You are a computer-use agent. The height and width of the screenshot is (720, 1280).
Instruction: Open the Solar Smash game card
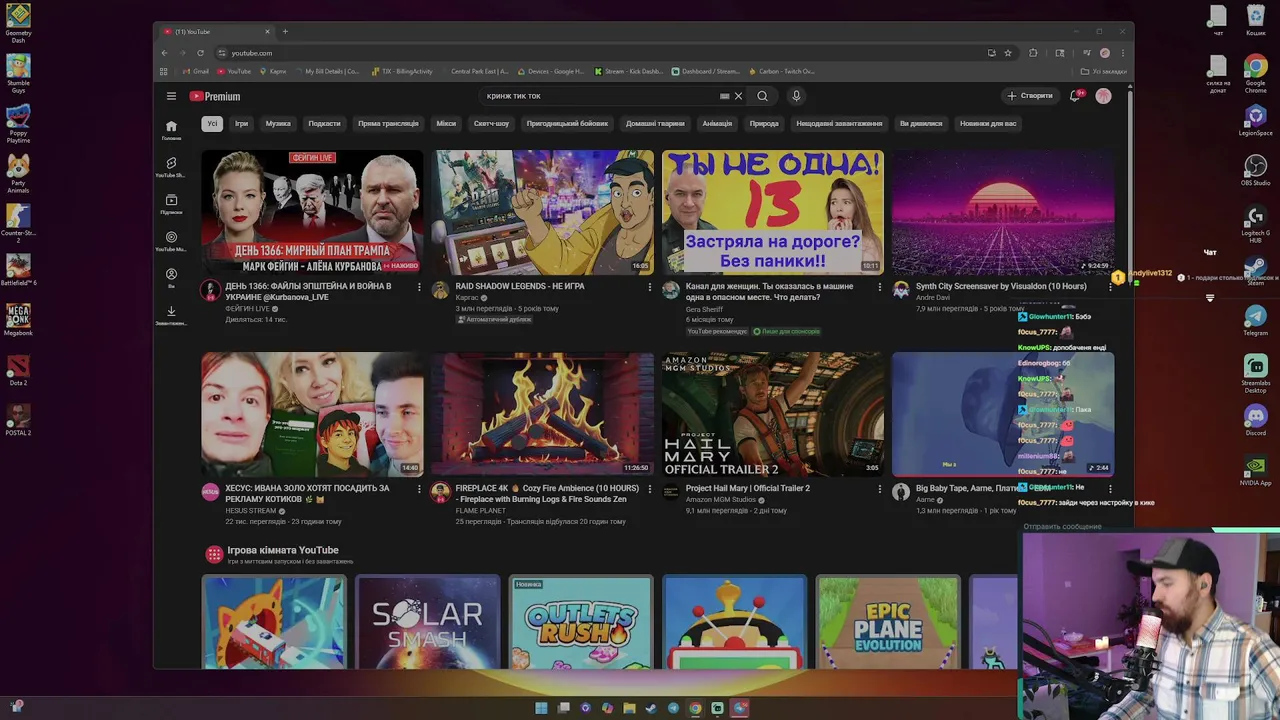click(427, 621)
